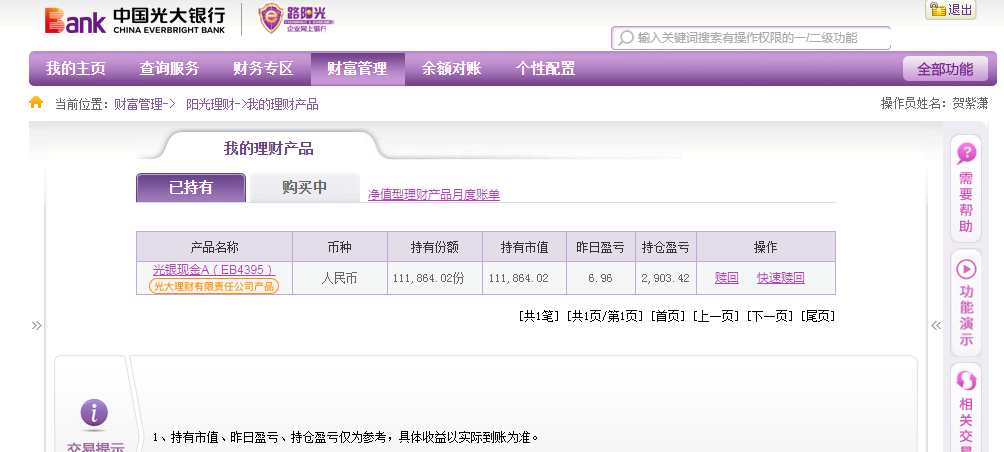Viewport: 1004px width, 452px height.
Task: Focus the keyword function search field
Action: pyautogui.click(x=750, y=38)
